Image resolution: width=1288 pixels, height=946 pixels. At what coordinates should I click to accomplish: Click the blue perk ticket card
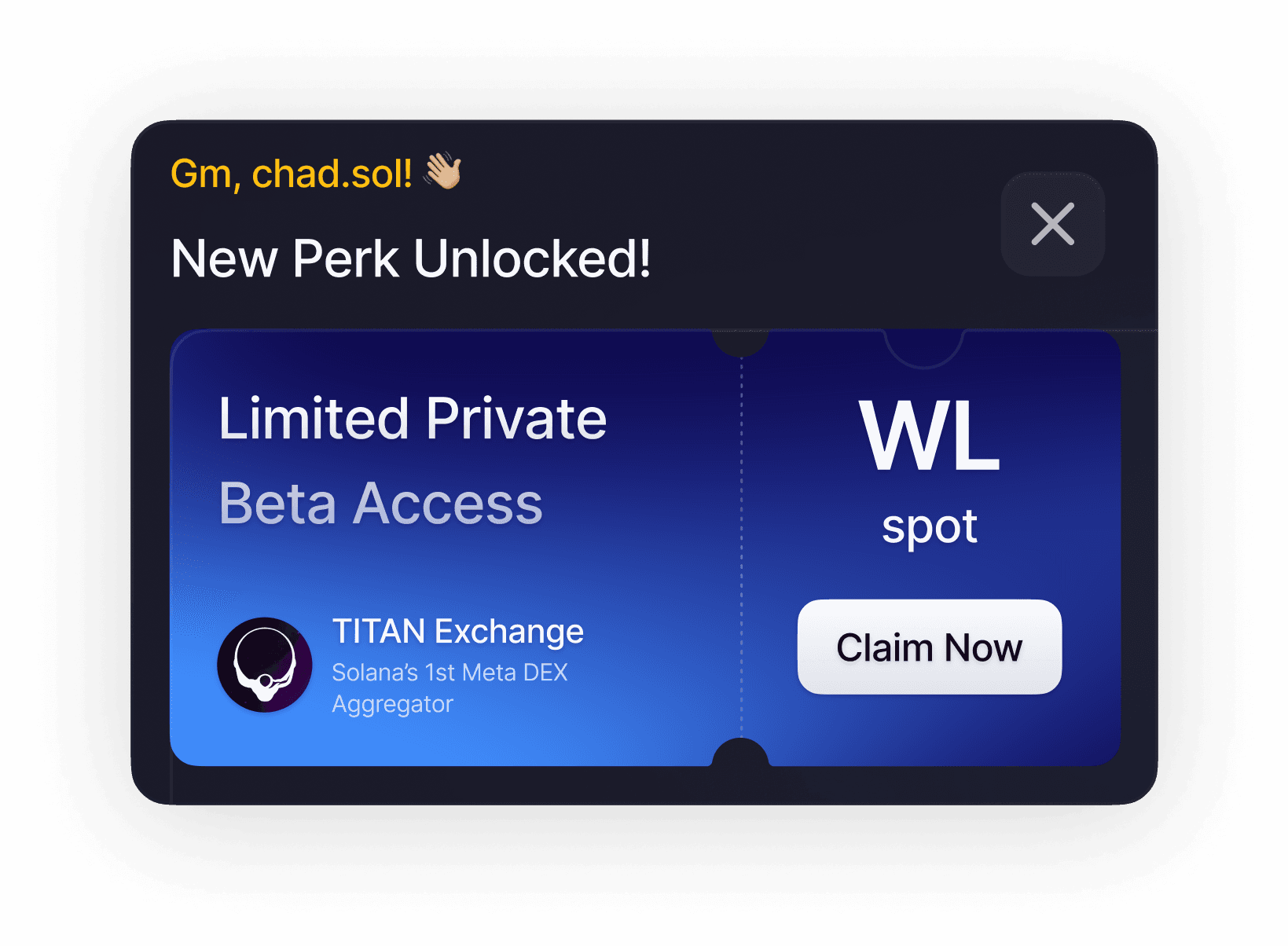tap(645, 548)
